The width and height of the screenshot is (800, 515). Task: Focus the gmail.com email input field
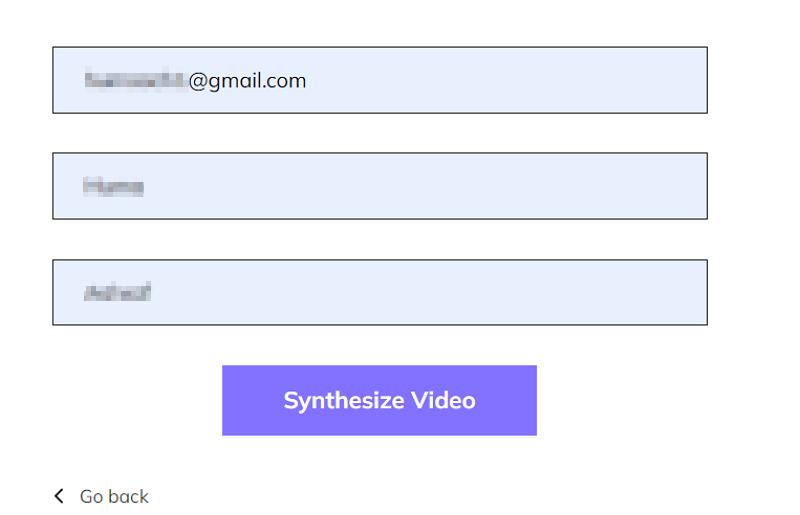point(380,80)
